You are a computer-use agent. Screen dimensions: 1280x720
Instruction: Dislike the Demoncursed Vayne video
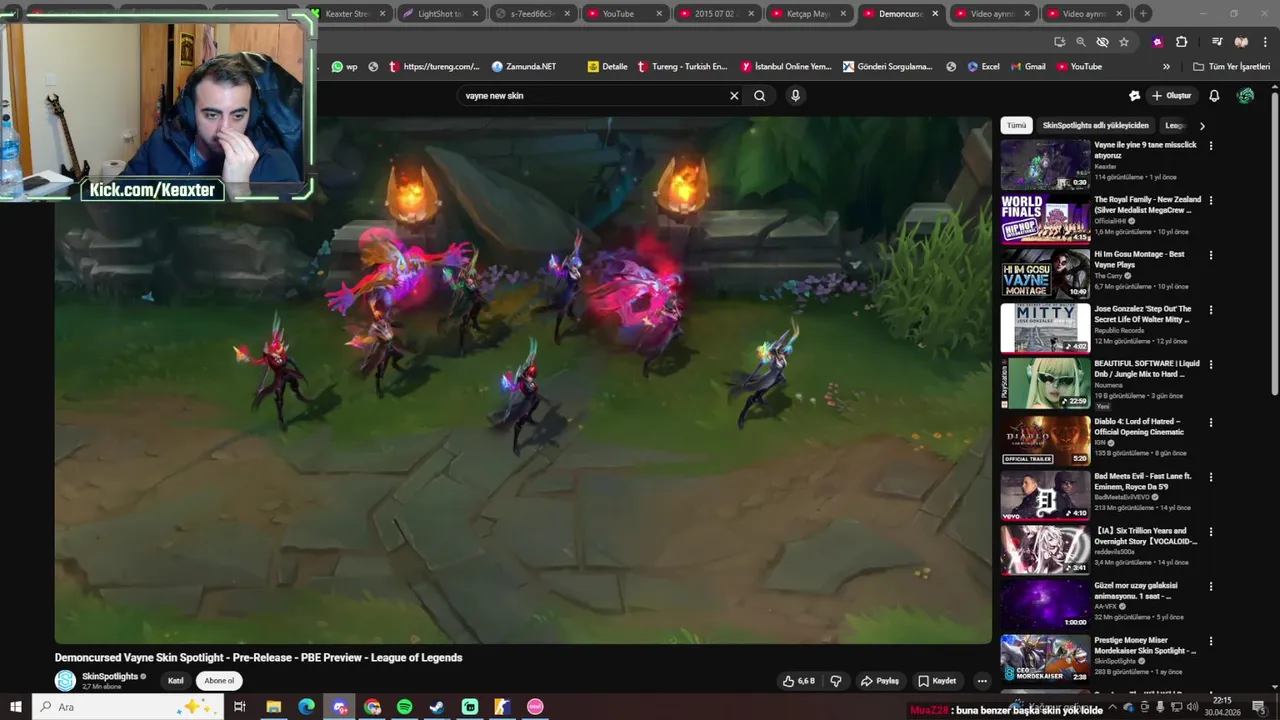pyautogui.click(x=836, y=681)
